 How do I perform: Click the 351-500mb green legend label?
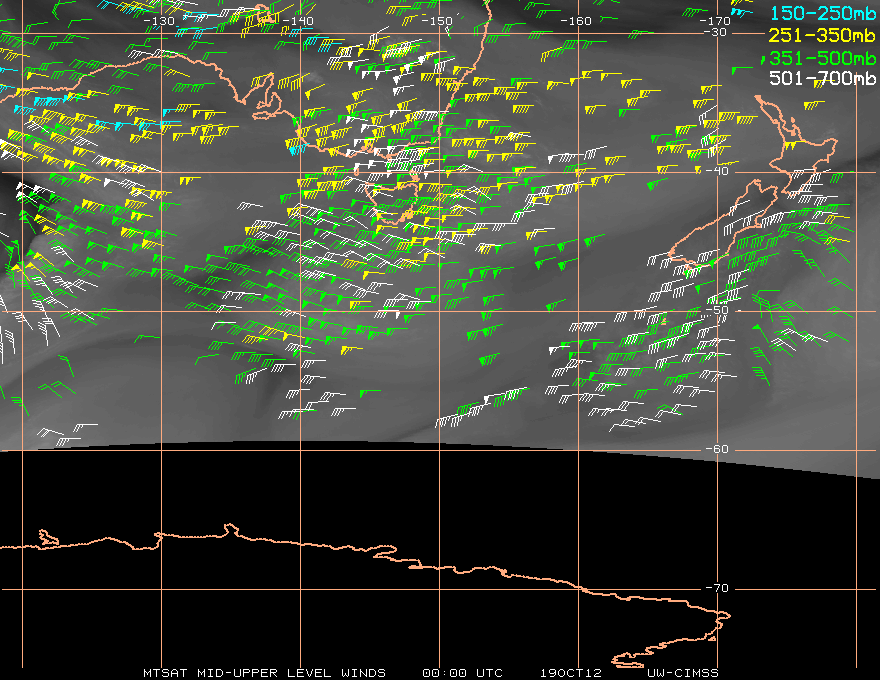pos(822,58)
